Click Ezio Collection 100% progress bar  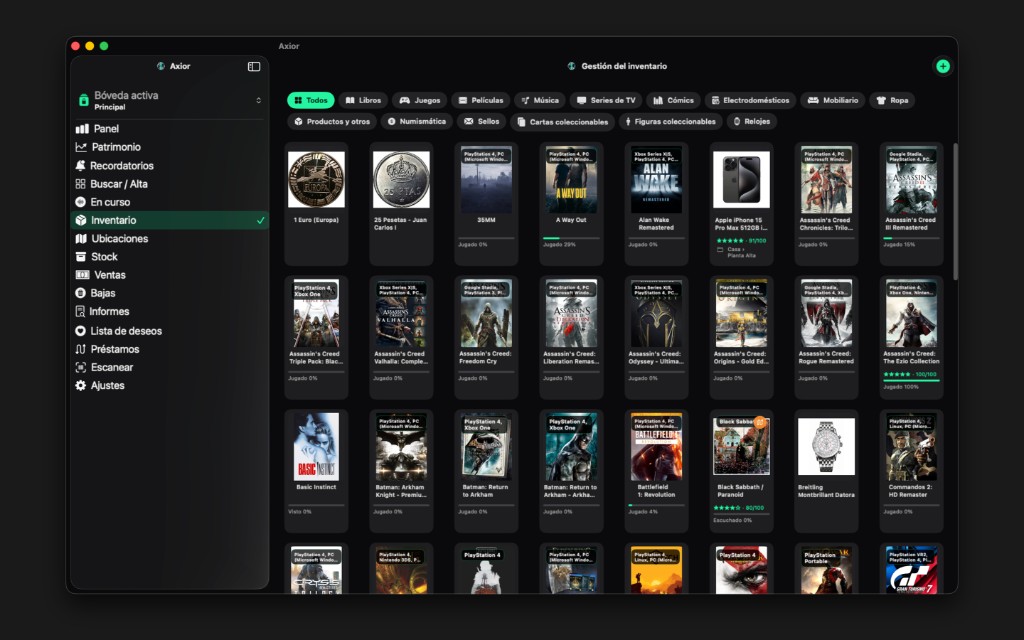tap(911, 381)
